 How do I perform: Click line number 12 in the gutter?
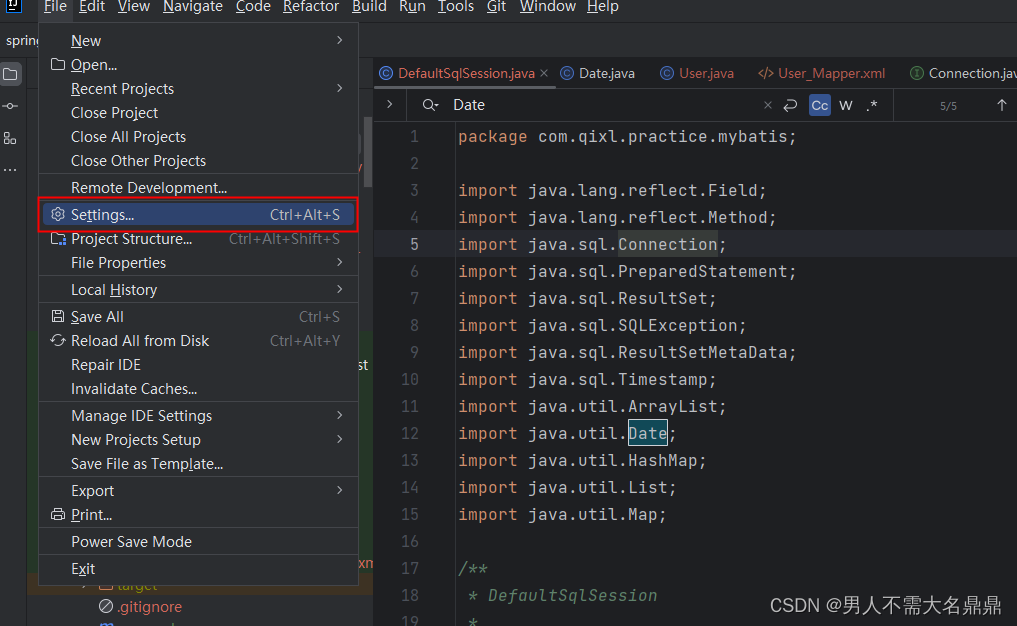(410, 433)
